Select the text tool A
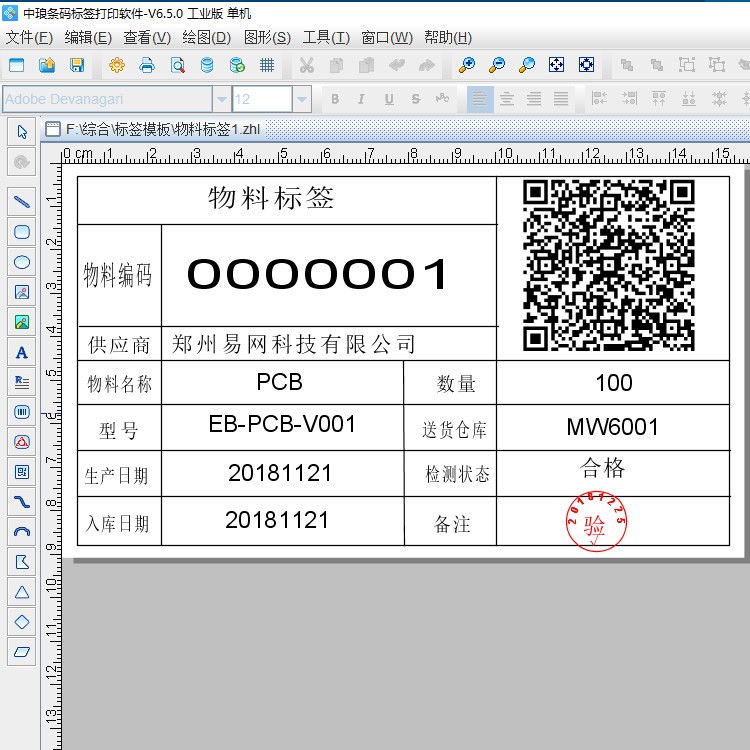750x750 pixels. 22,353
